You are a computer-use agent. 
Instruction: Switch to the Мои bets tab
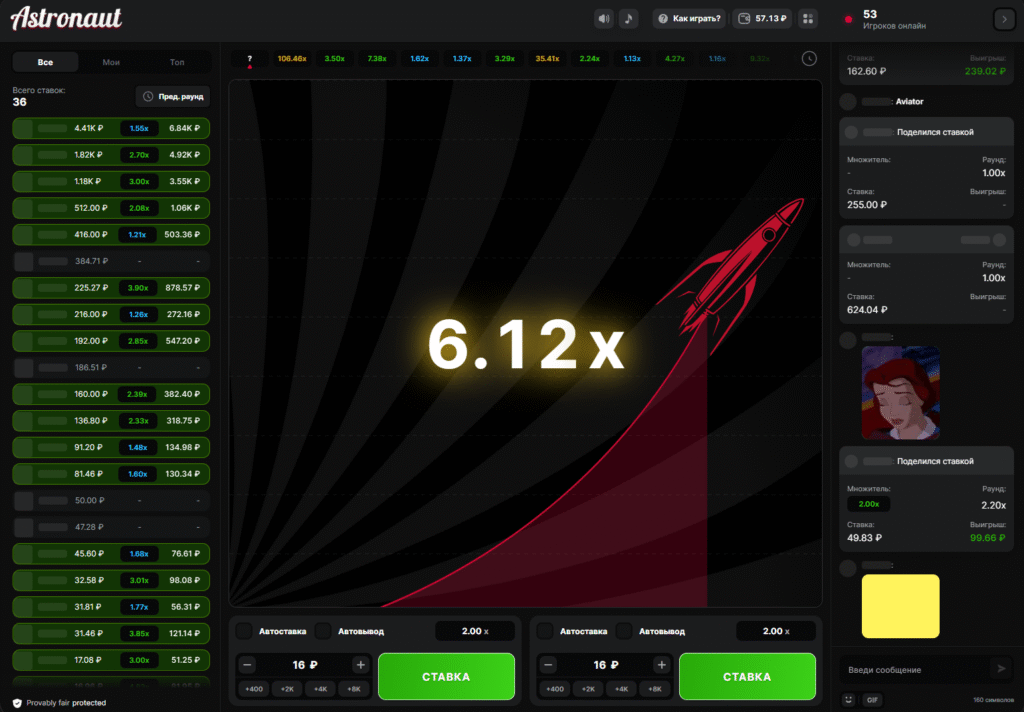[111, 62]
